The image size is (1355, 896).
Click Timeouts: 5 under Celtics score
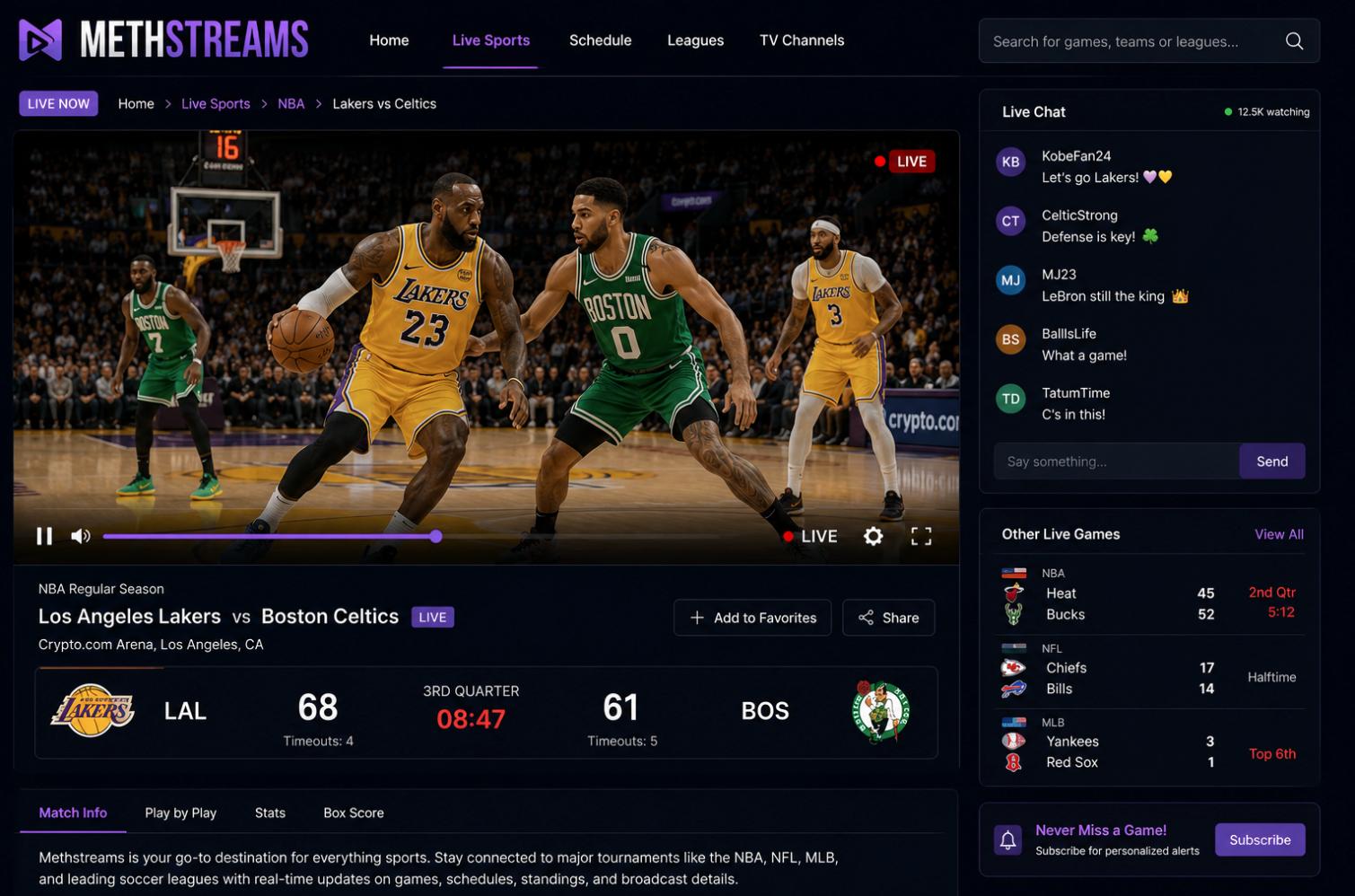(x=622, y=742)
